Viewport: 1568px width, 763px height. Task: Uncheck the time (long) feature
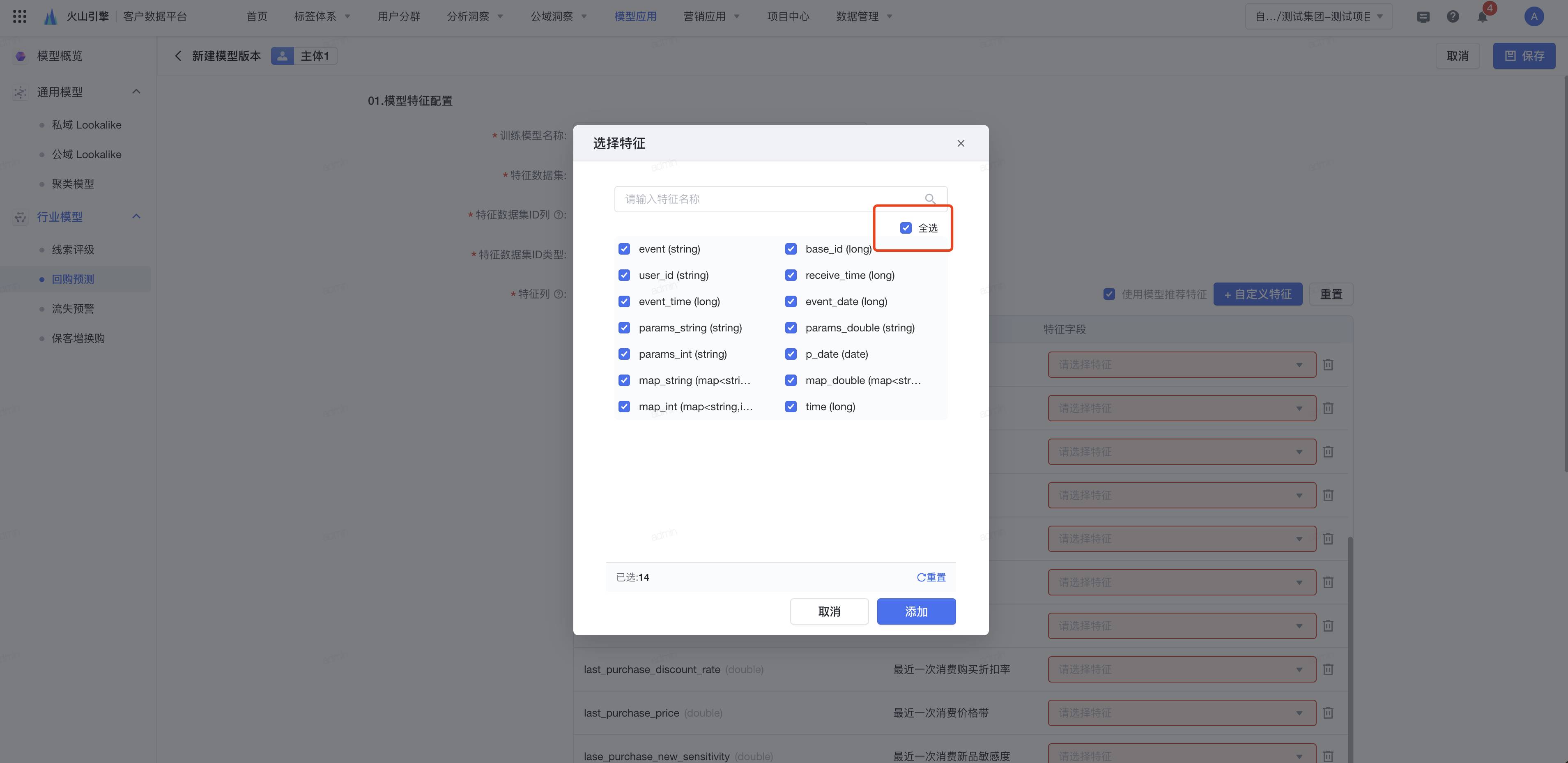coord(791,407)
